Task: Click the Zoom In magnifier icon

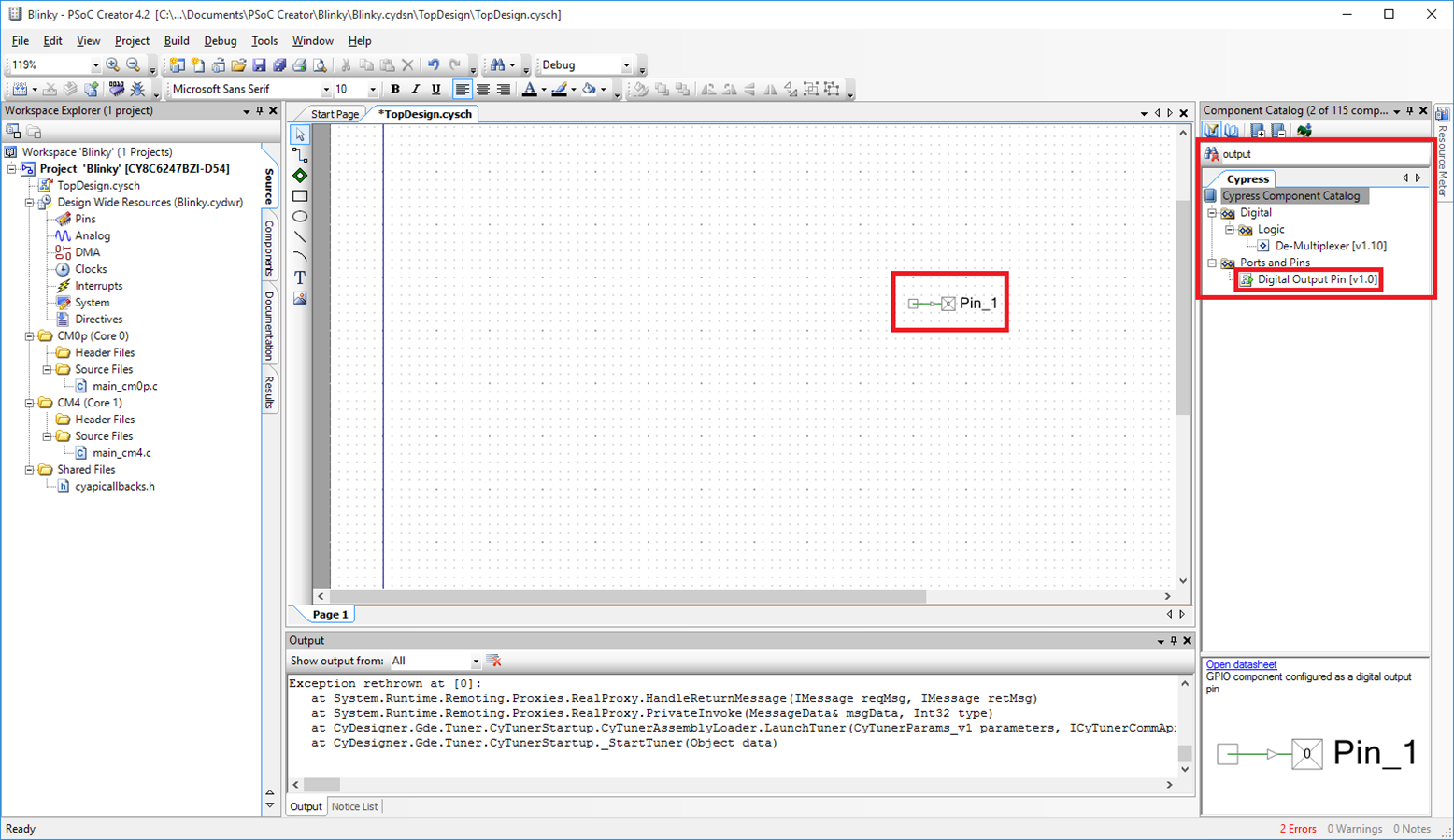Action: [113, 65]
